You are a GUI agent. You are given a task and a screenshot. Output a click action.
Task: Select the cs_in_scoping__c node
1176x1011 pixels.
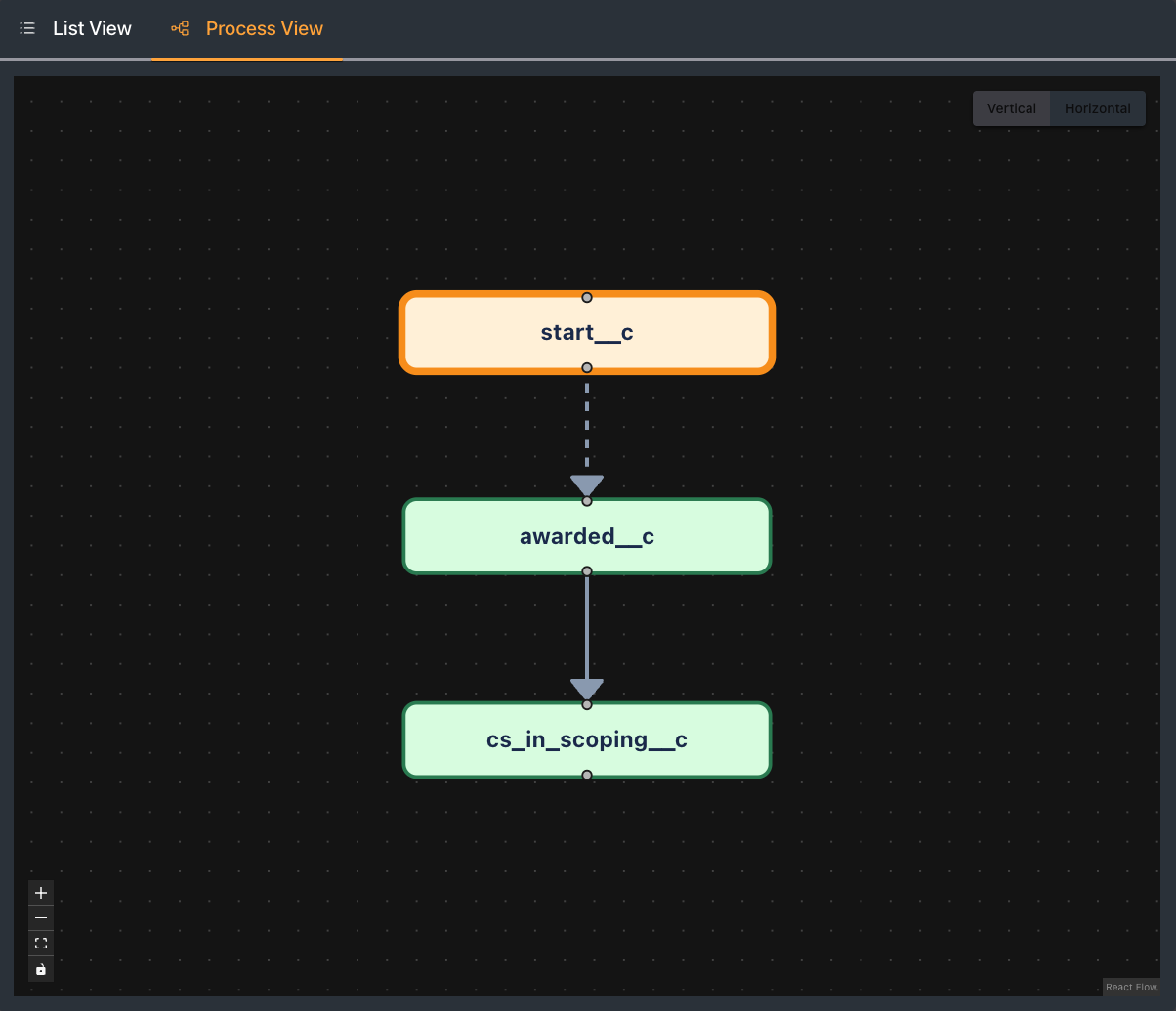coord(587,739)
